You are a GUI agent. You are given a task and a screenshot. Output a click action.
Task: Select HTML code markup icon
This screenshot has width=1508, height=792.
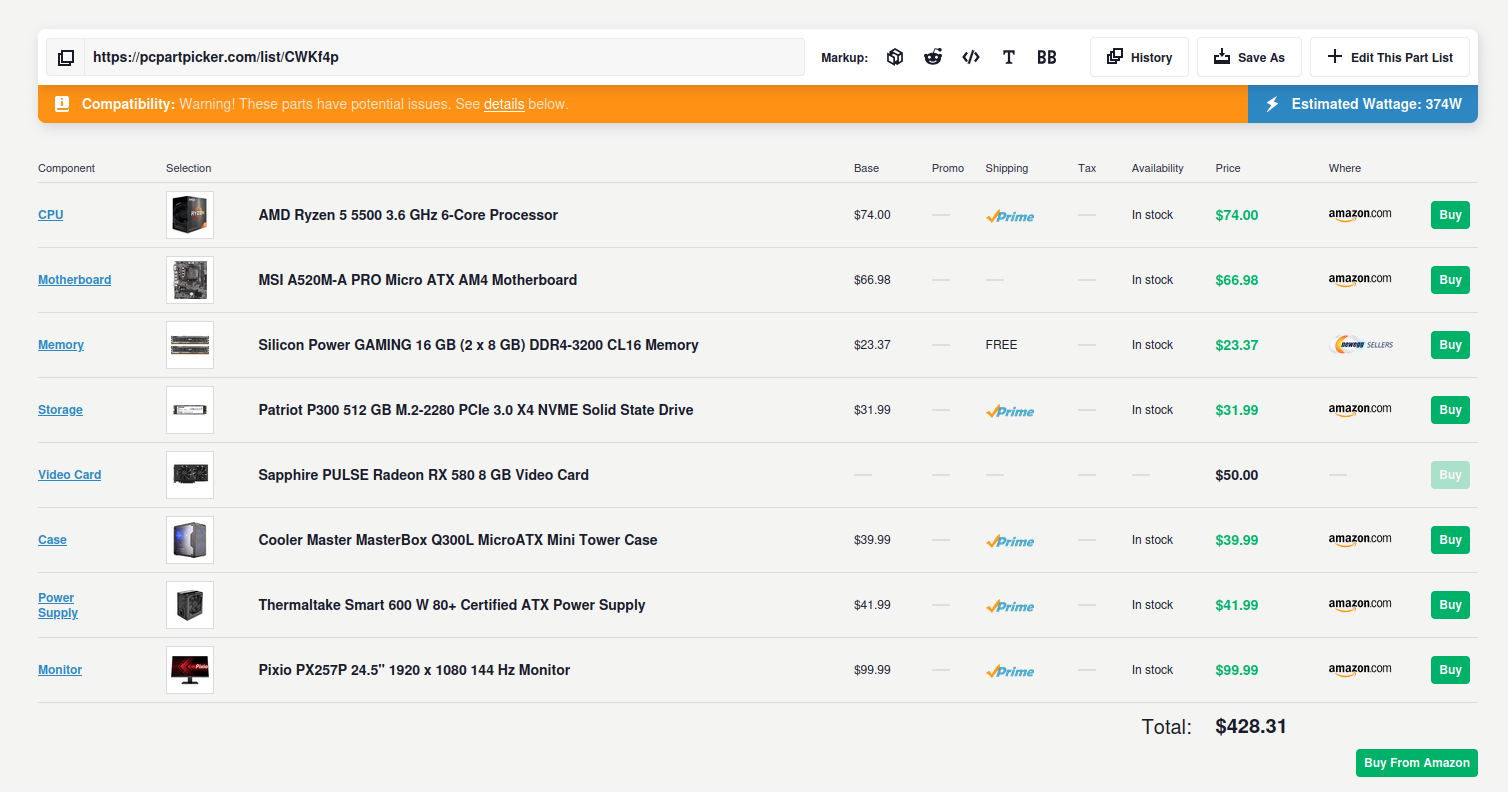(x=971, y=57)
